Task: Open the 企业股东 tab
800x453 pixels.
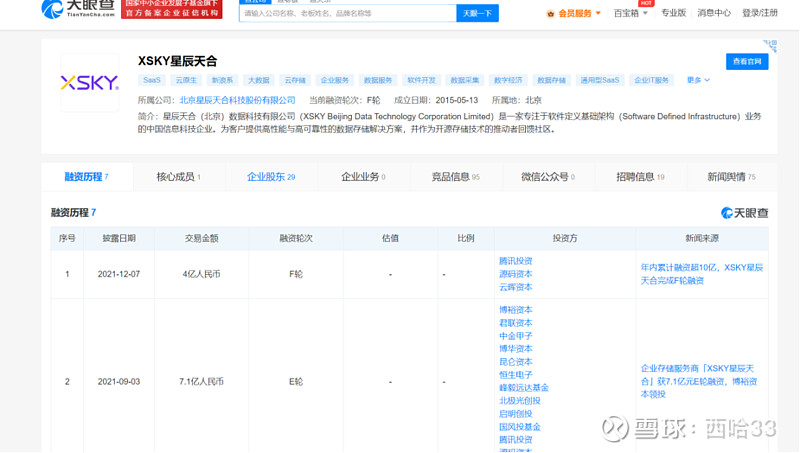Action: click(271, 177)
